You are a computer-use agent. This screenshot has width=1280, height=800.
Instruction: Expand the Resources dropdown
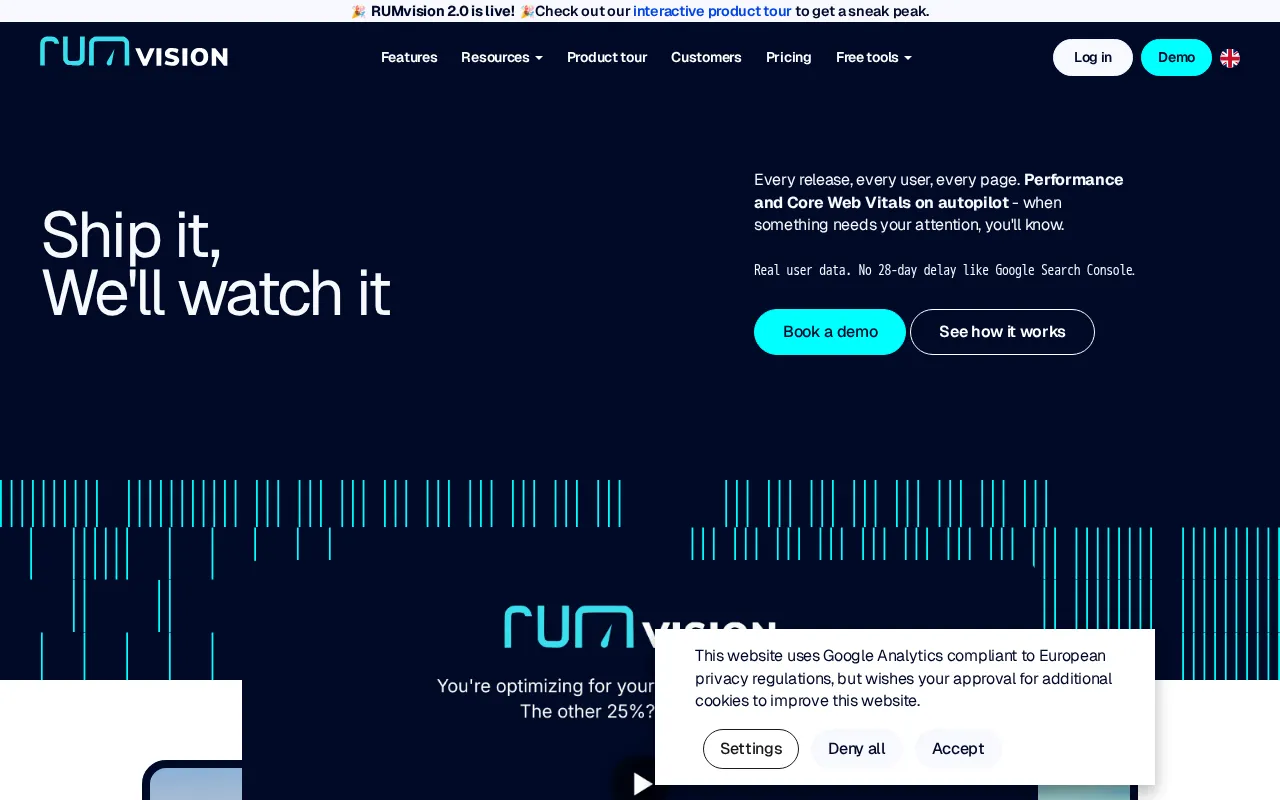pyautogui.click(x=502, y=57)
